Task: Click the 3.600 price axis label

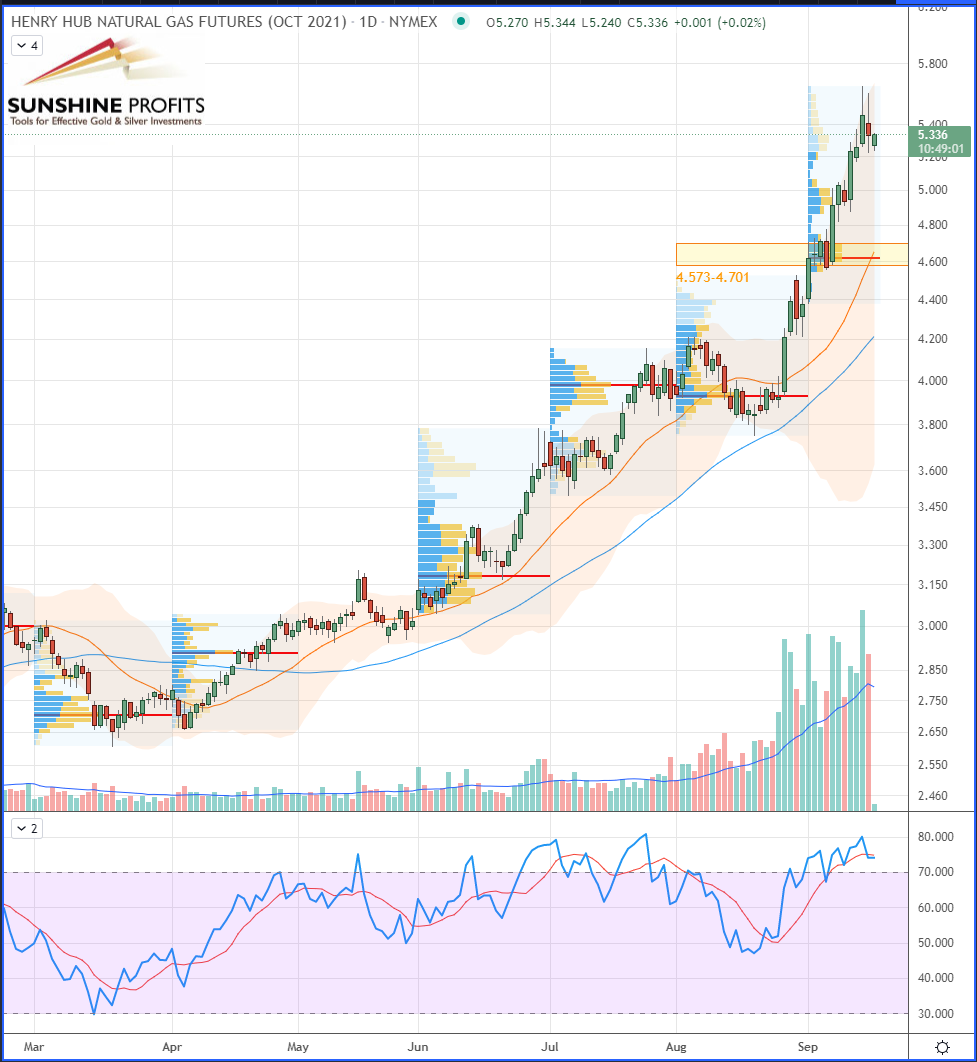Action: point(932,471)
